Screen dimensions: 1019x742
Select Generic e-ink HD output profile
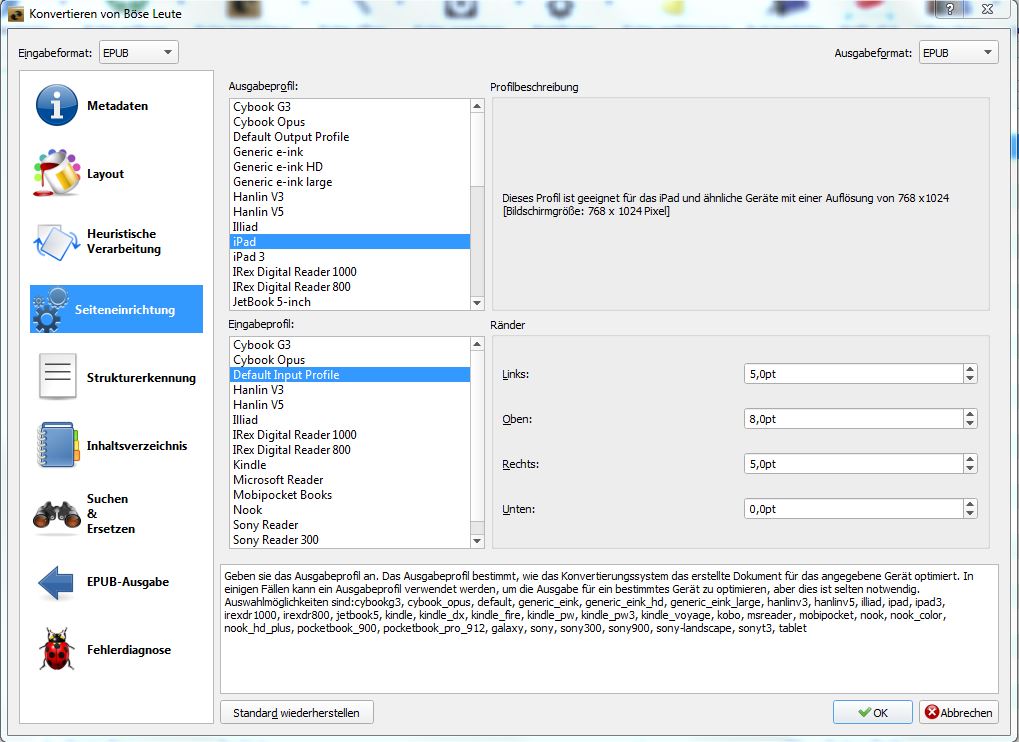tap(350, 166)
